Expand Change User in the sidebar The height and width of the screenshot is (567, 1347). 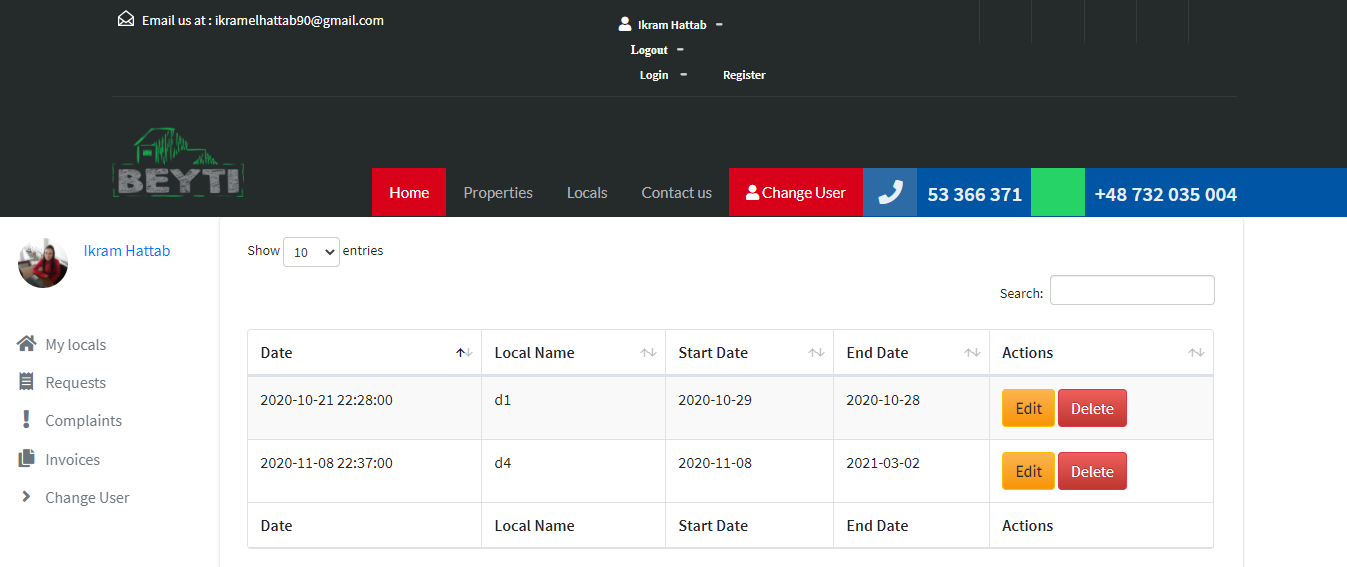coord(87,498)
